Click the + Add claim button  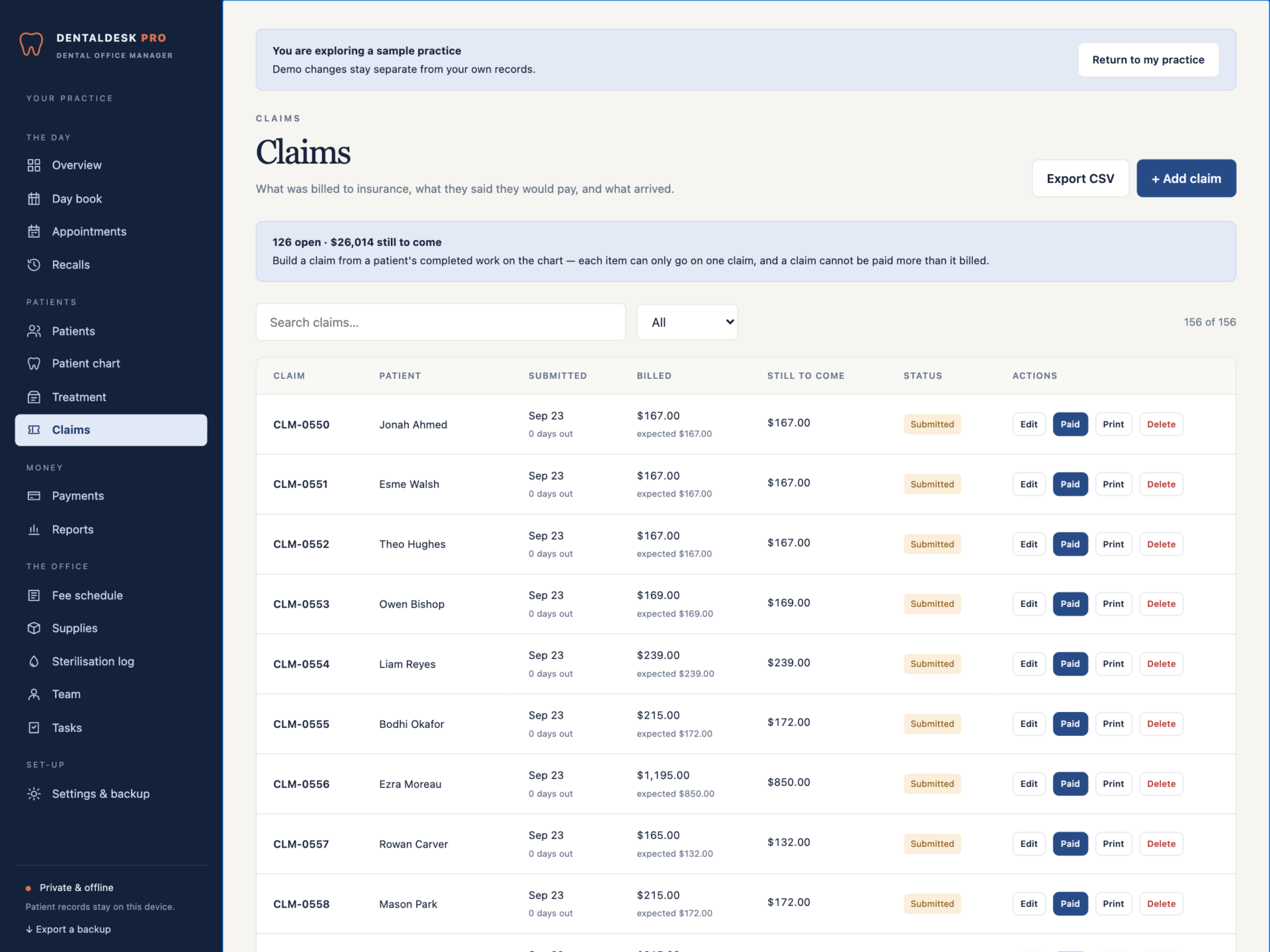1186,178
